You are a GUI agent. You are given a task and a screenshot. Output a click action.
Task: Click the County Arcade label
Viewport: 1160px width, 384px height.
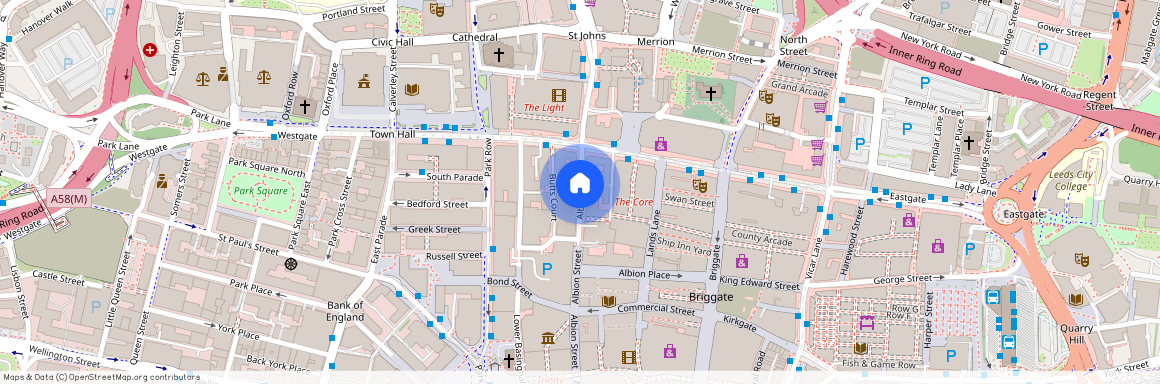click(762, 239)
